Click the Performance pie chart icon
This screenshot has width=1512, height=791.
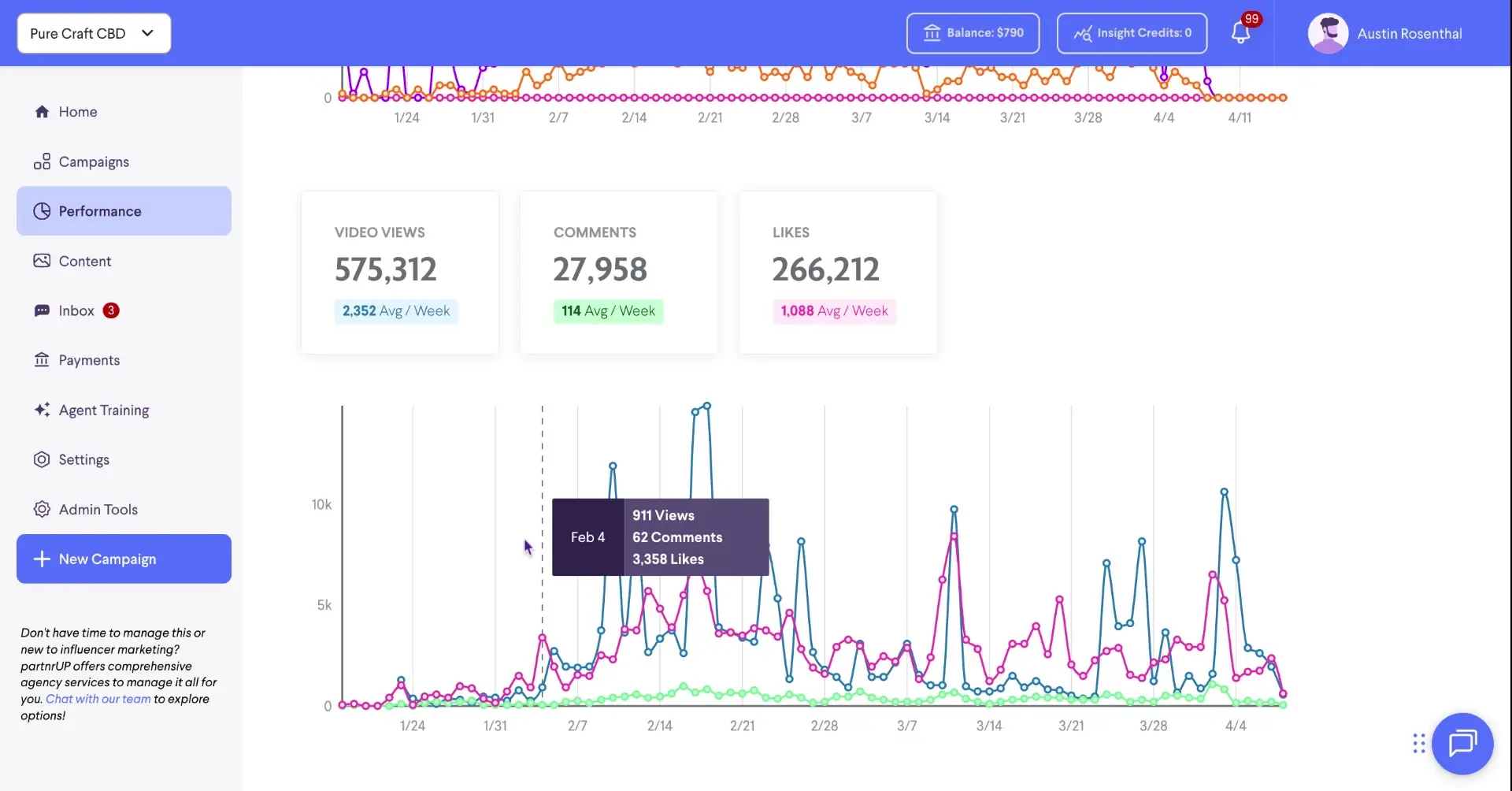pos(42,210)
